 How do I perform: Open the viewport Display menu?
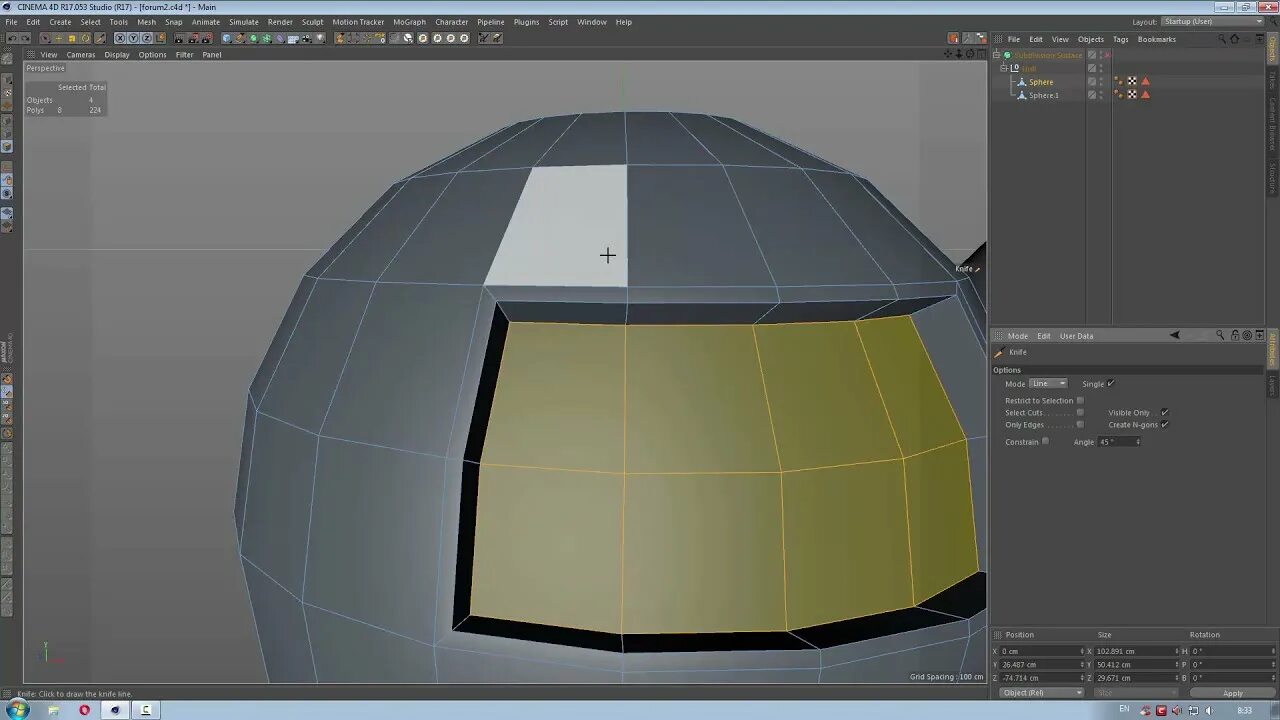point(117,55)
